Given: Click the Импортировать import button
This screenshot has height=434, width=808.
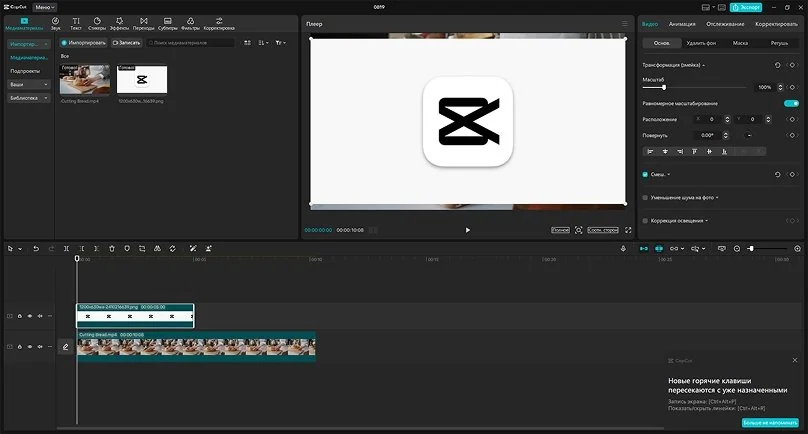Looking at the screenshot, I should (x=83, y=43).
